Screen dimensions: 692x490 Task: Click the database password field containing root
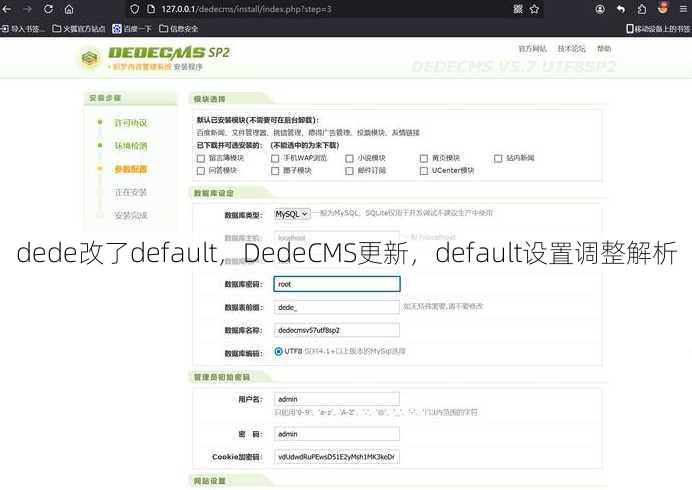[337, 284]
